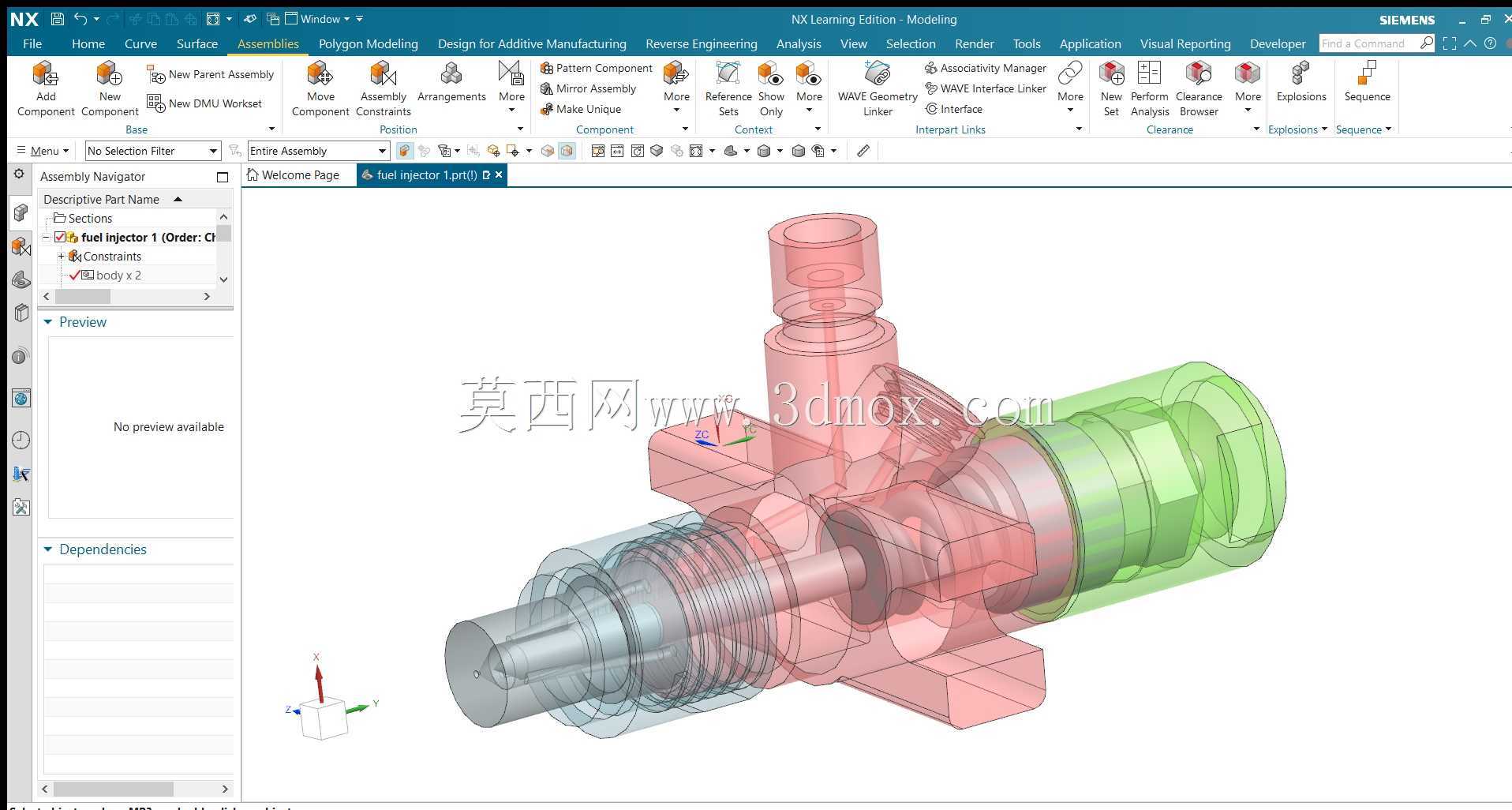Maximize the Assembly Navigator panel
Viewport: 1512px width, 810px height.
point(223,177)
